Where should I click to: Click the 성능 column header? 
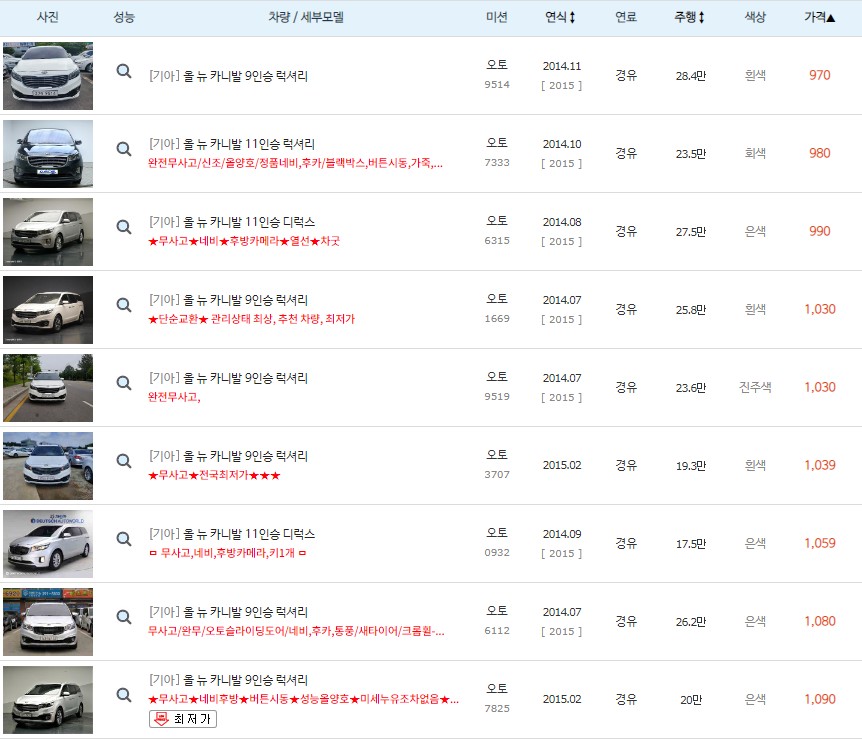click(x=124, y=17)
